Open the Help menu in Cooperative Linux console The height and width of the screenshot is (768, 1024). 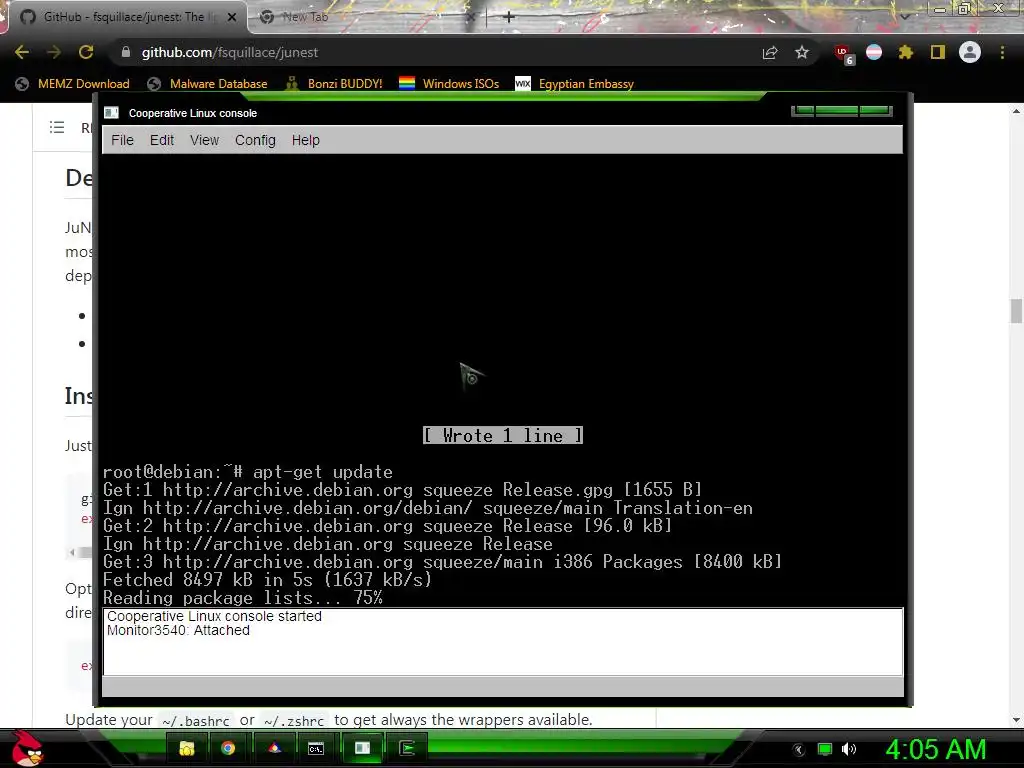point(306,140)
